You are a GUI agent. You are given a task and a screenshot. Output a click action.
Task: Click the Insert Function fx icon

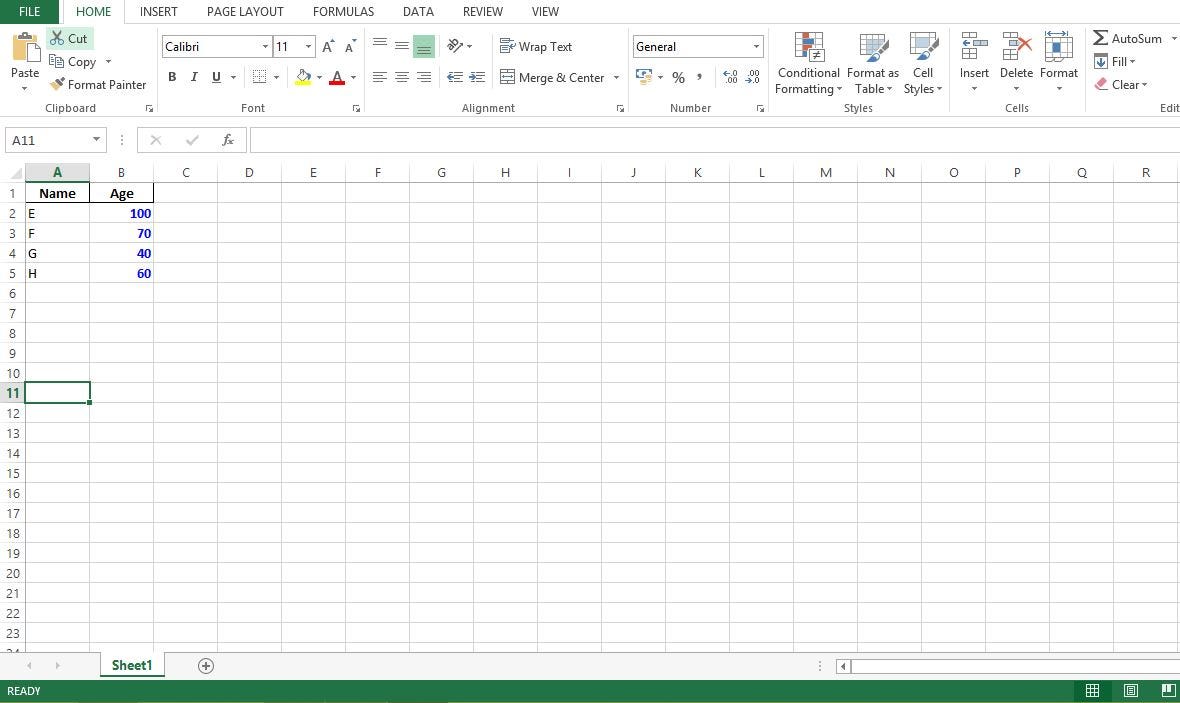228,140
